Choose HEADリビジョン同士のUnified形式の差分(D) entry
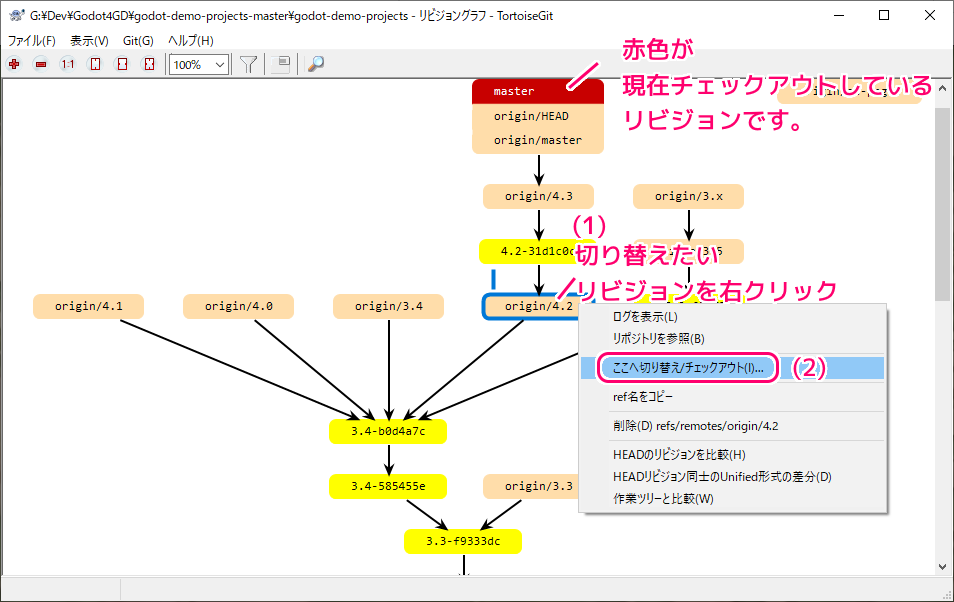The image size is (954, 602). pyautogui.click(x=733, y=477)
